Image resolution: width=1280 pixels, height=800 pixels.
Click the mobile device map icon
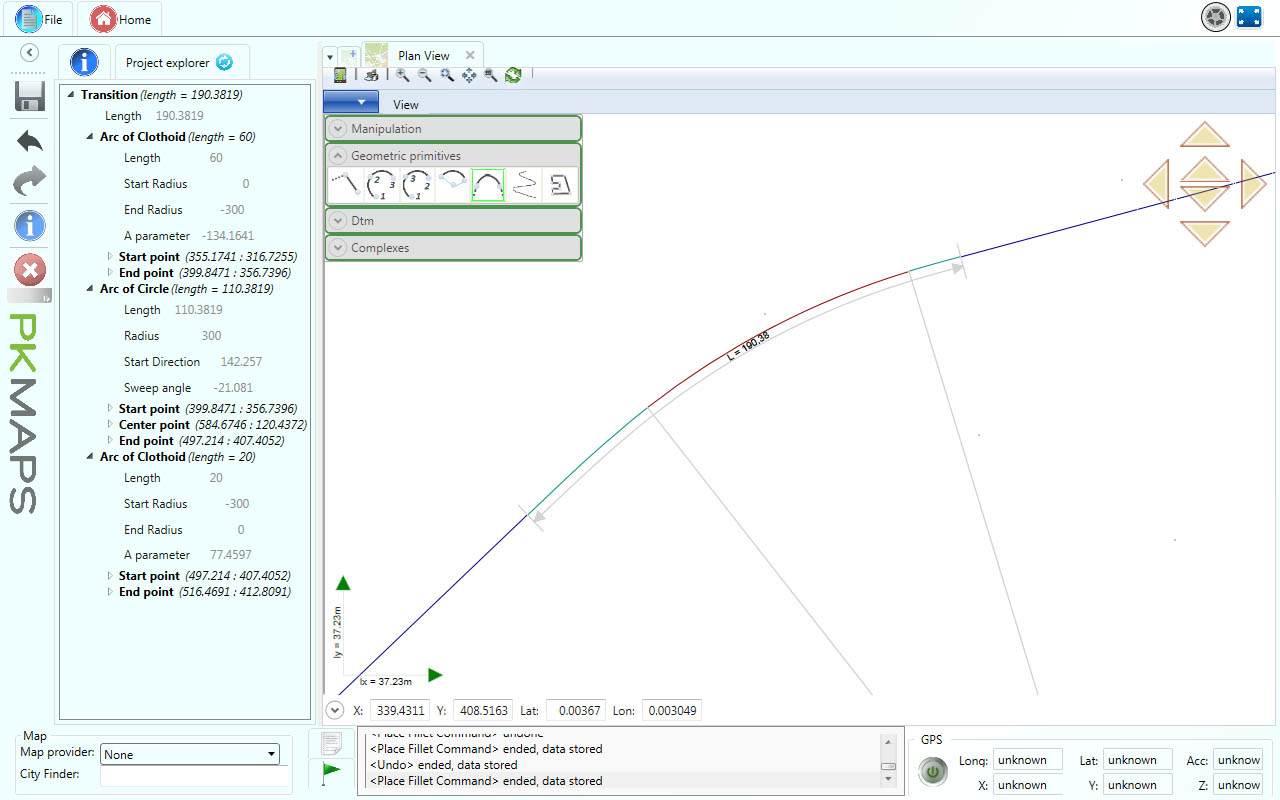[340, 75]
